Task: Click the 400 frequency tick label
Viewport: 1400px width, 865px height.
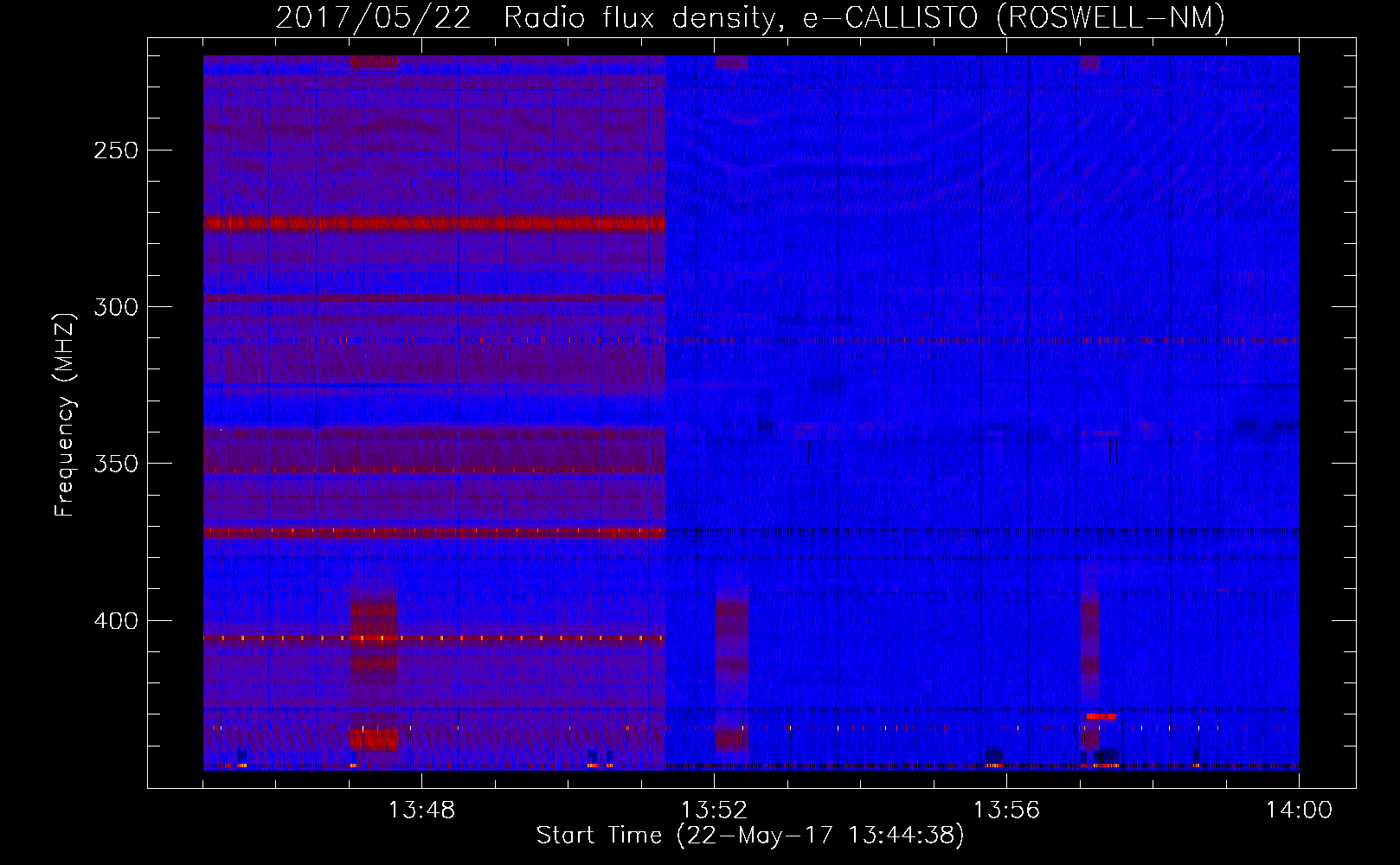Action: [116, 621]
